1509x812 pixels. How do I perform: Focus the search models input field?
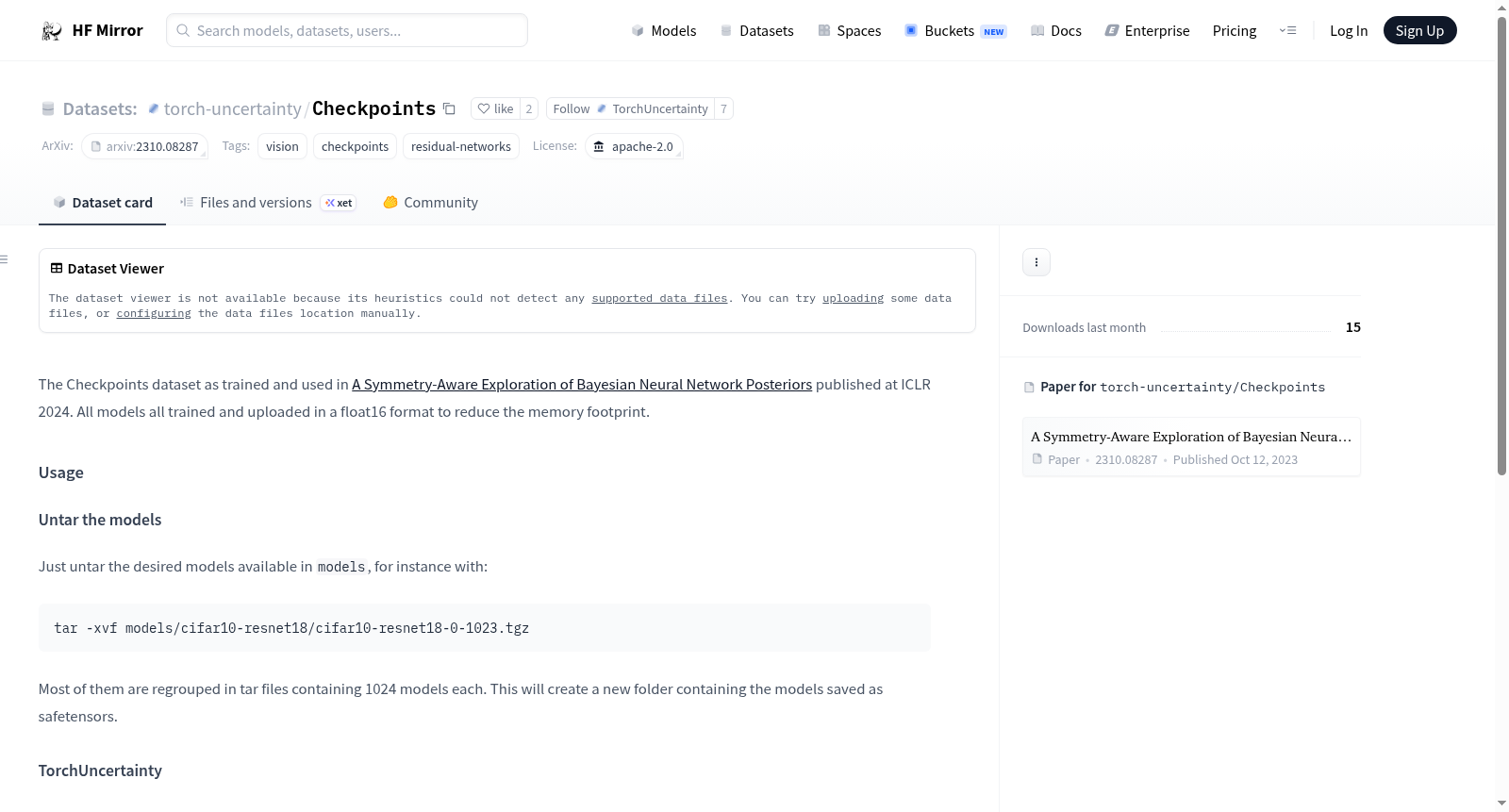(x=347, y=31)
